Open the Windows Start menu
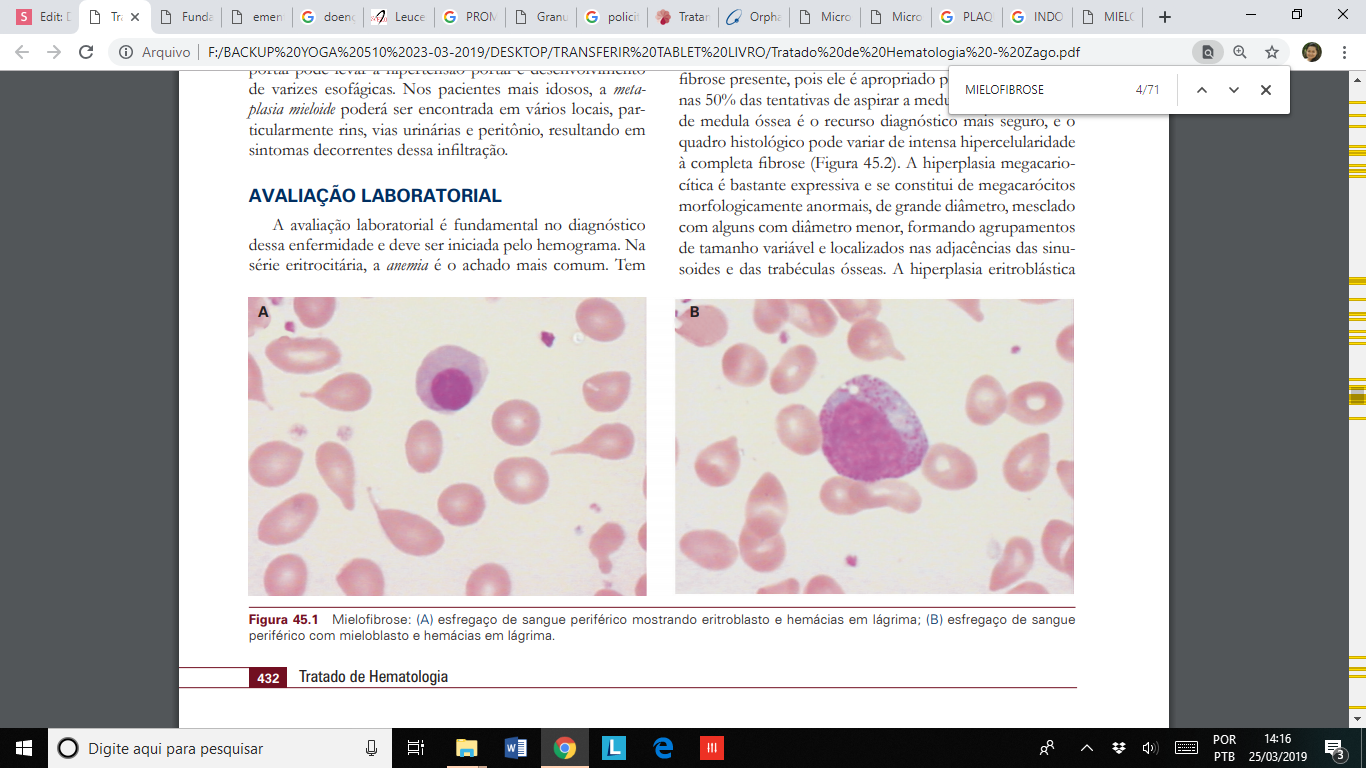The image size is (1366, 768). point(24,748)
